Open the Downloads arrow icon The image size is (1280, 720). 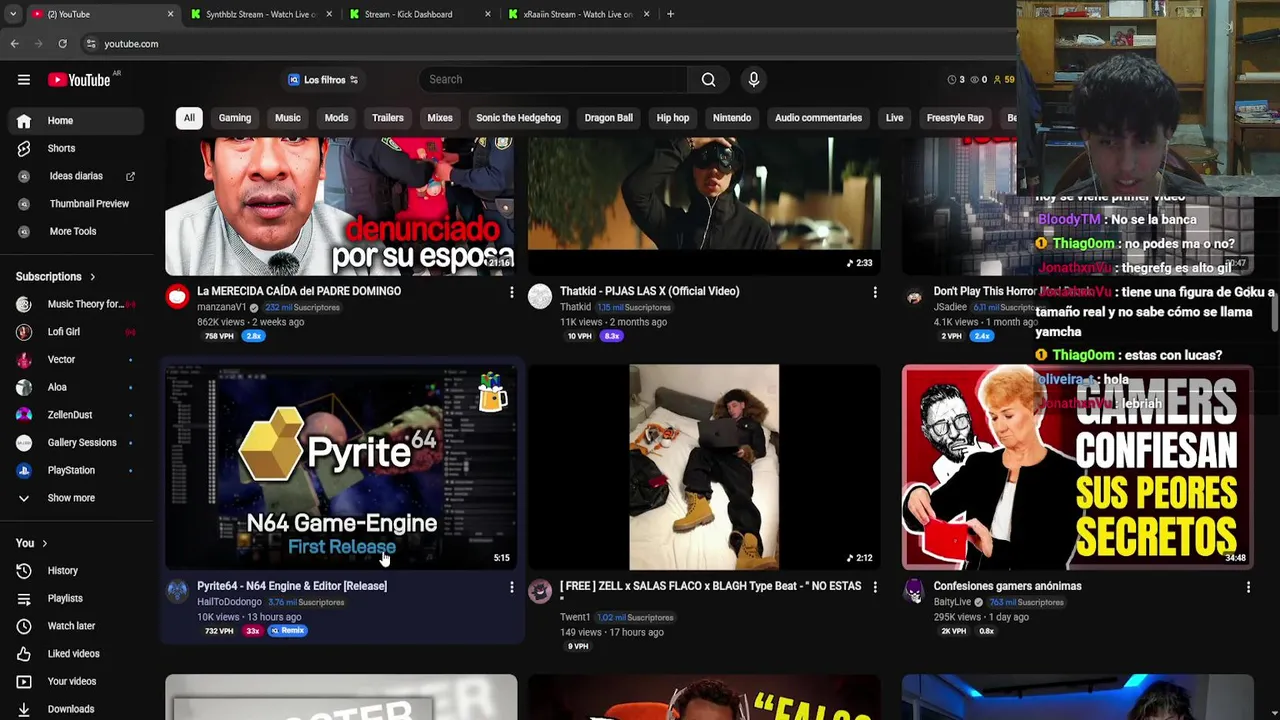point(24,709)
